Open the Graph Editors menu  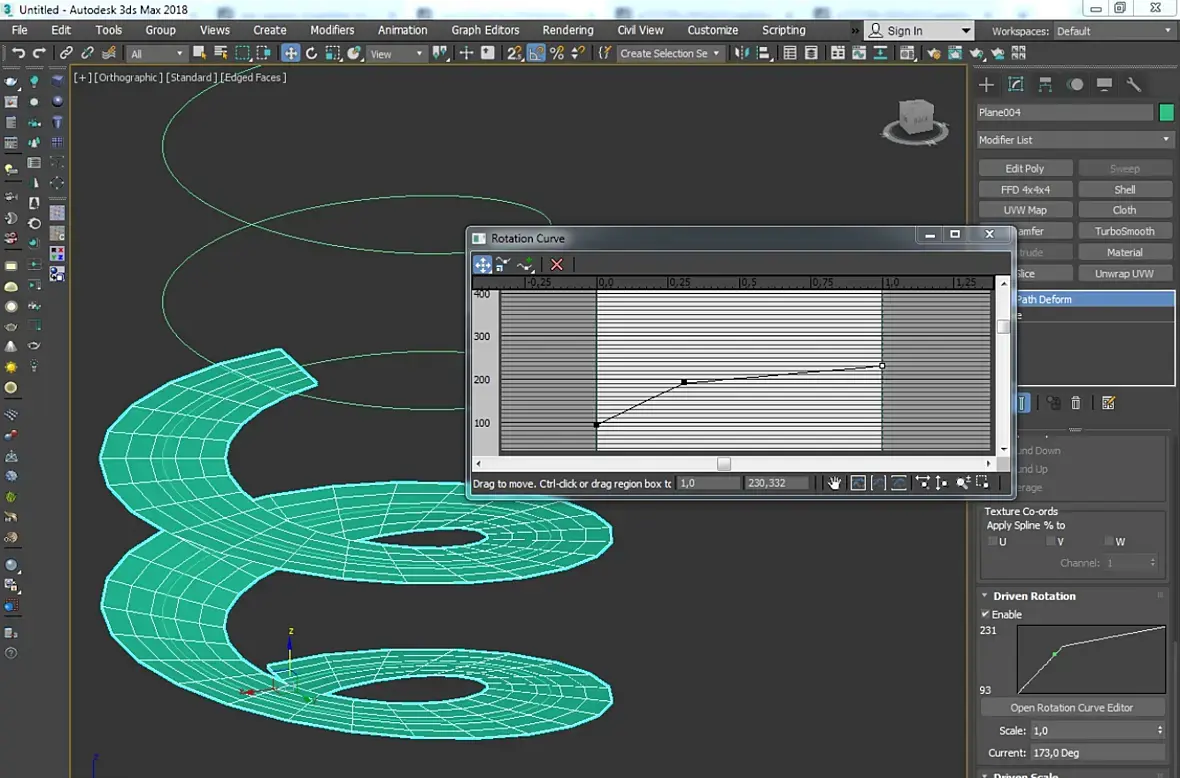click(x=485, y=30)
